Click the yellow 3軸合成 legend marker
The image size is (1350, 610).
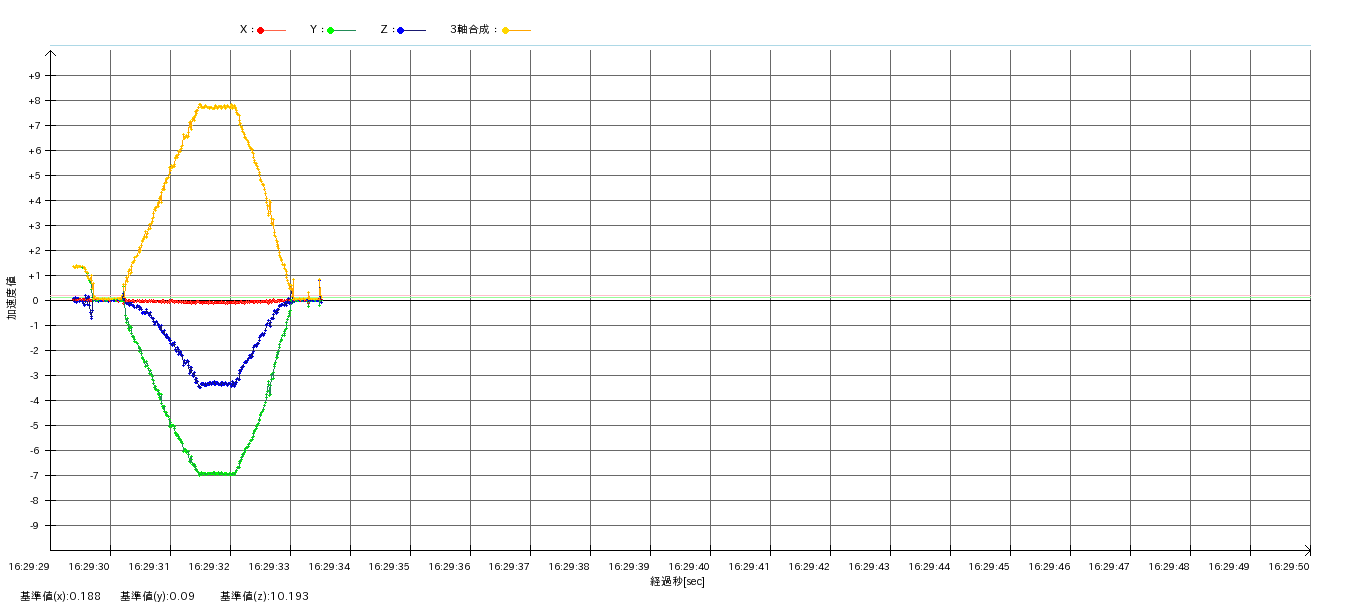pos(506,30)
